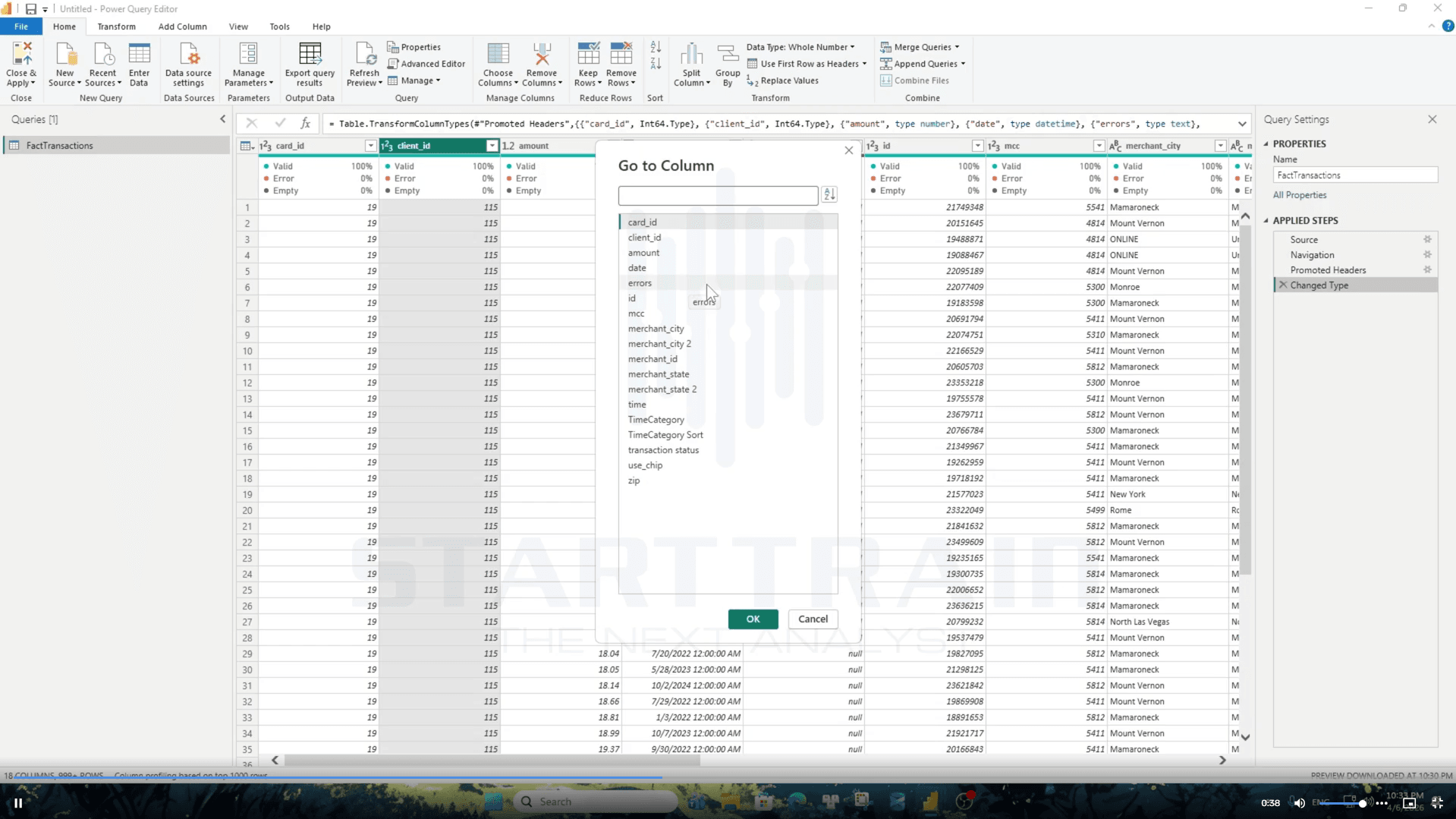
Task: Click the Refresh Preview icon
Action: click(364, 55)
